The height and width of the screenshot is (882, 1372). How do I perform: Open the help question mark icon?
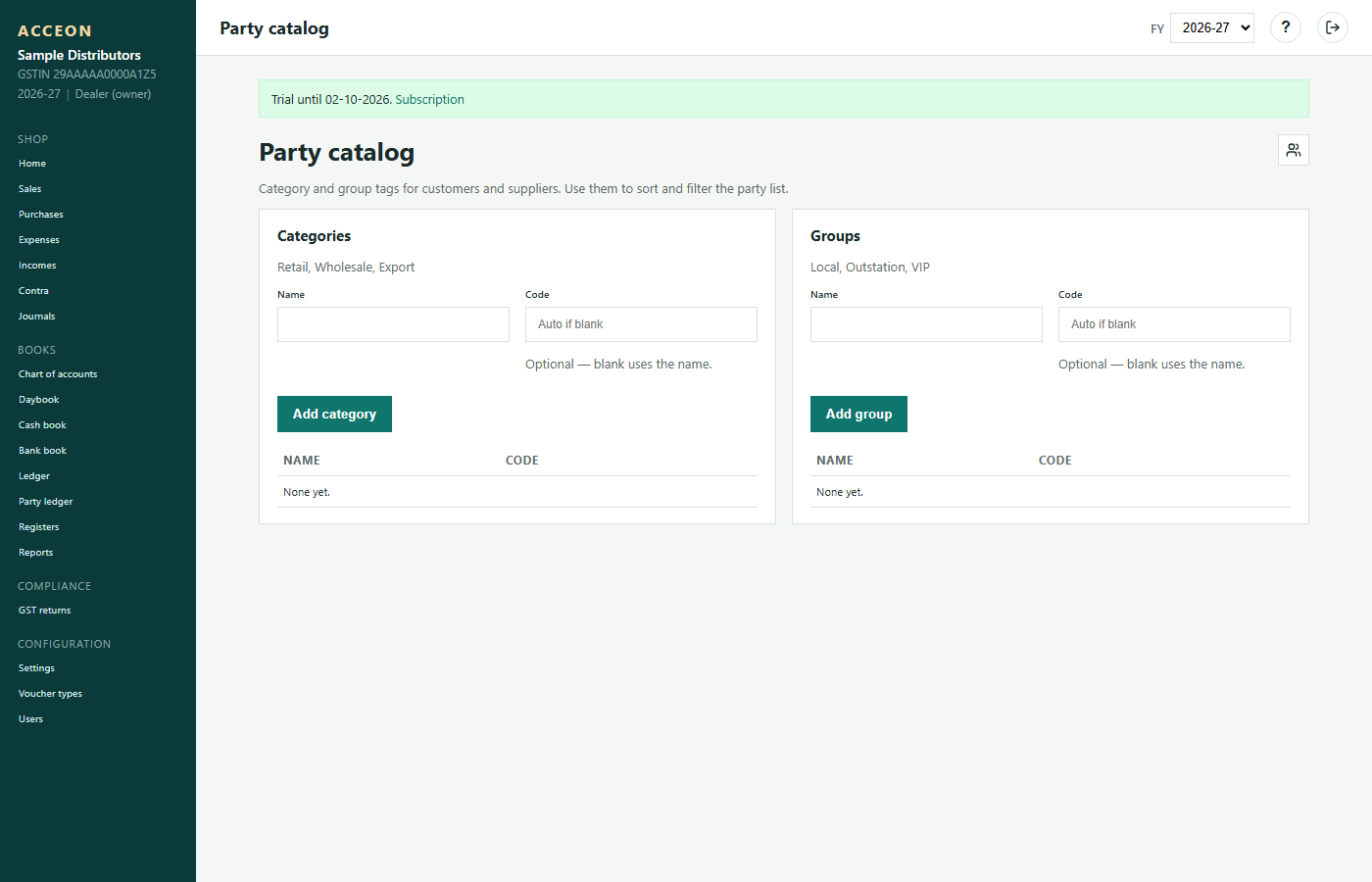pos(1286,27)
